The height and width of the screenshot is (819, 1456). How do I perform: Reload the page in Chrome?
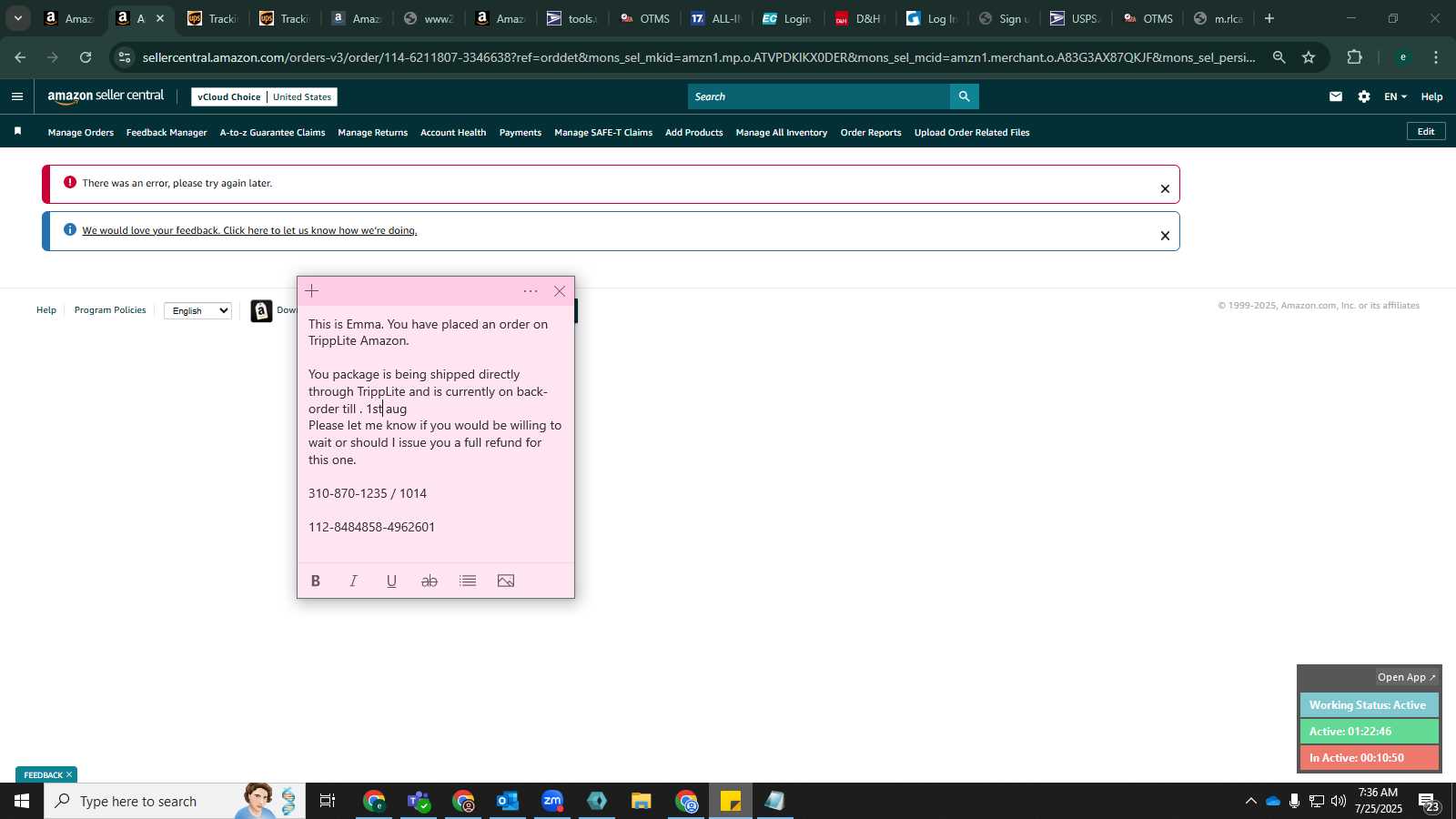(x=86, y=57)
